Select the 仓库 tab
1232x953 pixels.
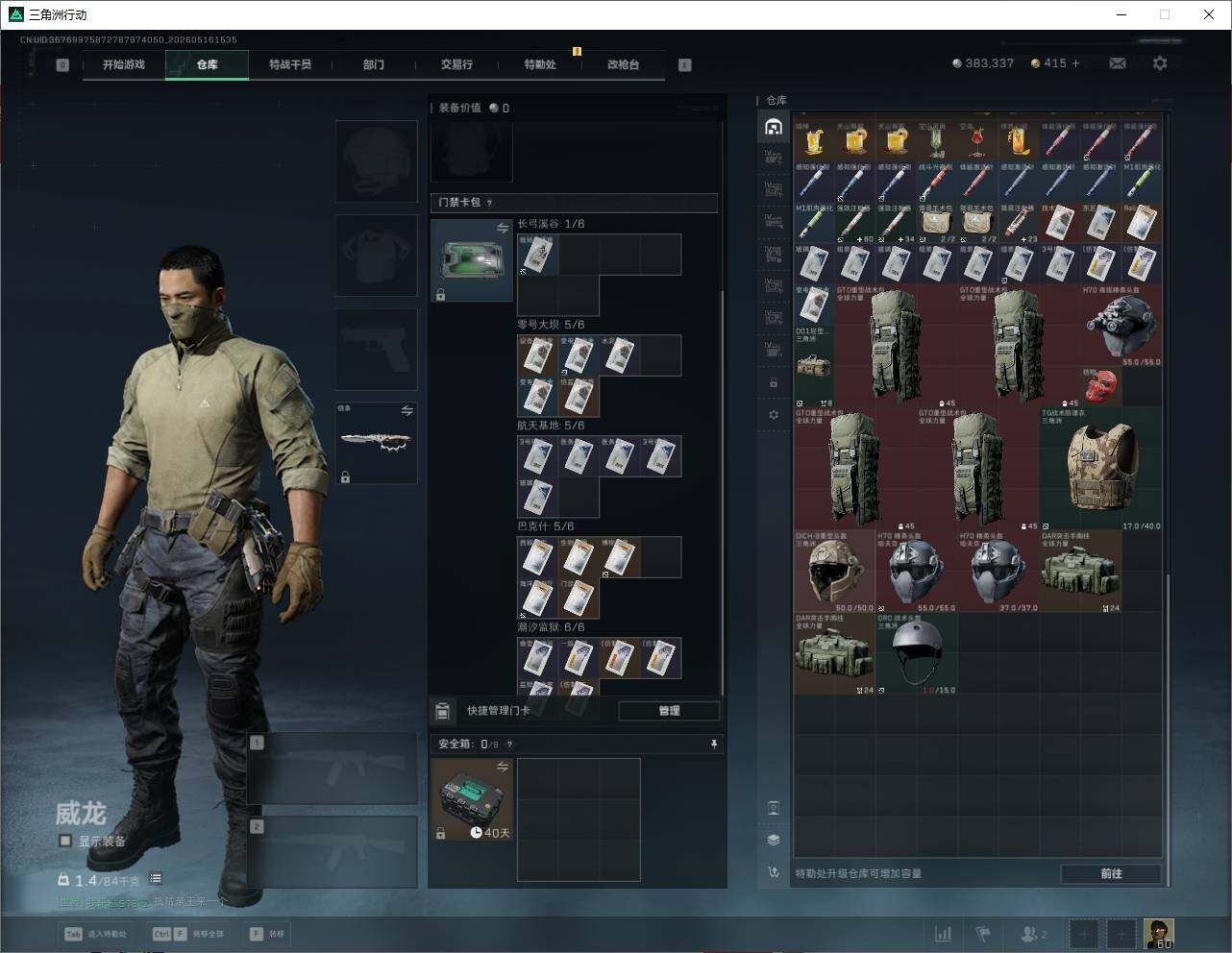pyautogui.click(x=208, y=64)
